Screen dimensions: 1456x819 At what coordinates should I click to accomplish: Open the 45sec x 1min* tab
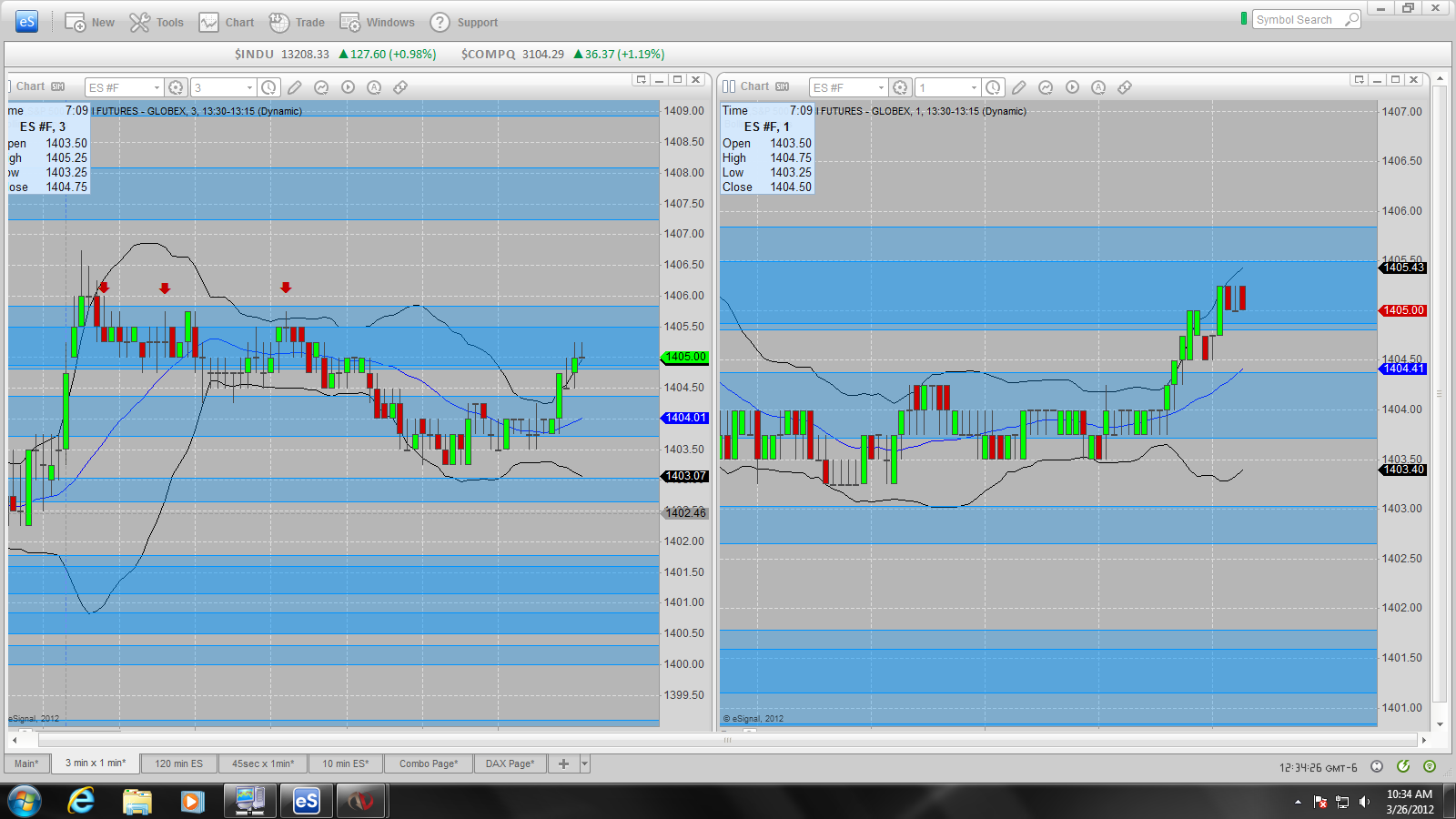(x=263, y=763)
